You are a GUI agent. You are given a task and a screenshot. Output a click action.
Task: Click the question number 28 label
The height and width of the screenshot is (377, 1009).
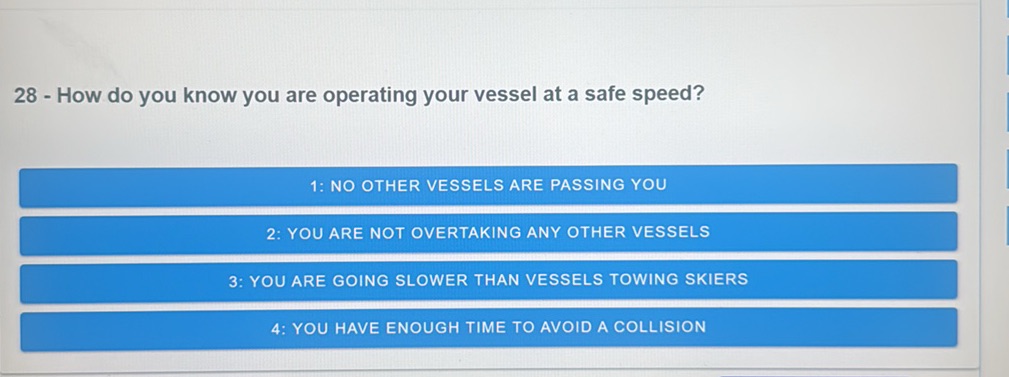tap(26, 96)
